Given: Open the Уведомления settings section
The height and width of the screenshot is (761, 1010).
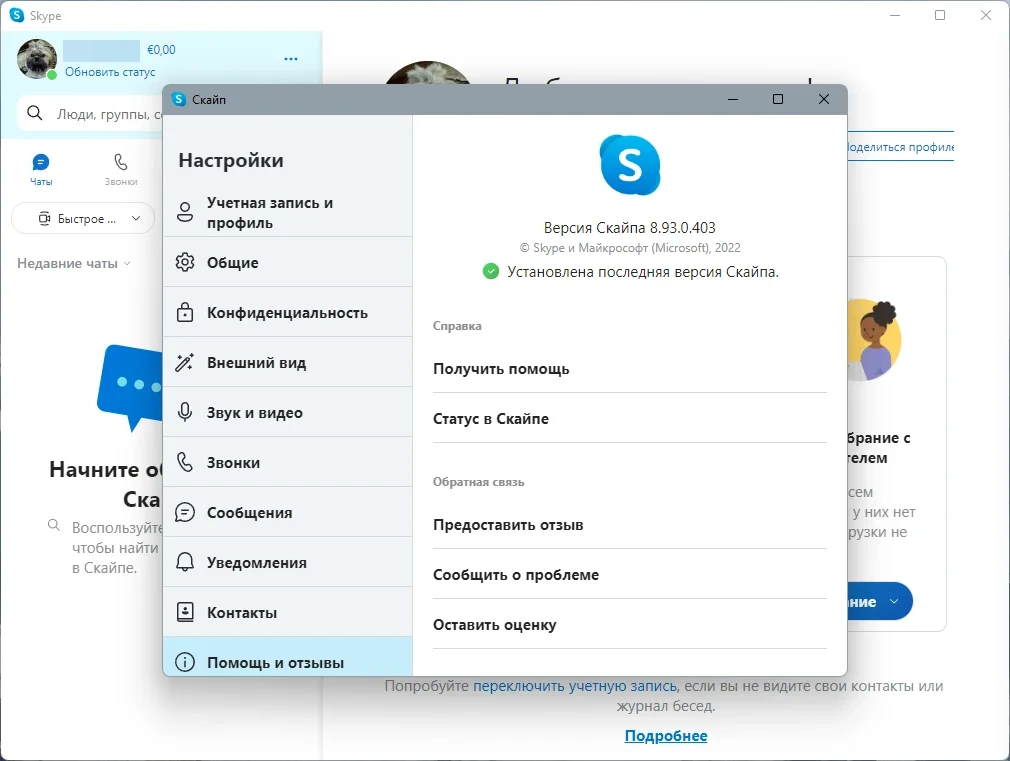Looking at the screenshot, I should (x=288, y=562).
